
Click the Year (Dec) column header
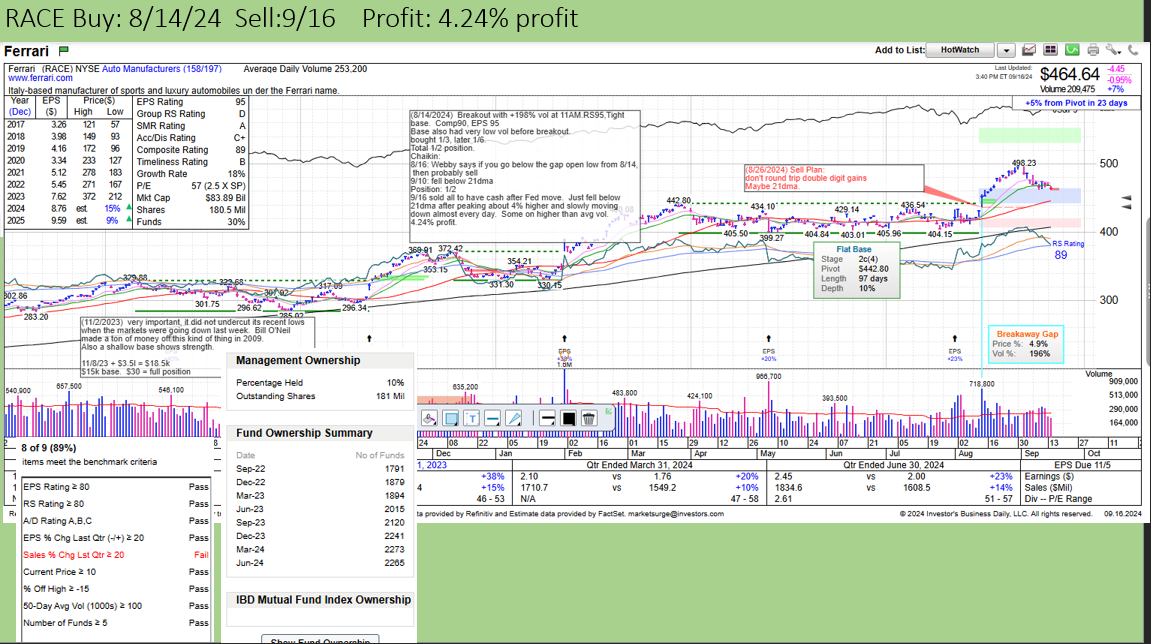tap(20, 106)
